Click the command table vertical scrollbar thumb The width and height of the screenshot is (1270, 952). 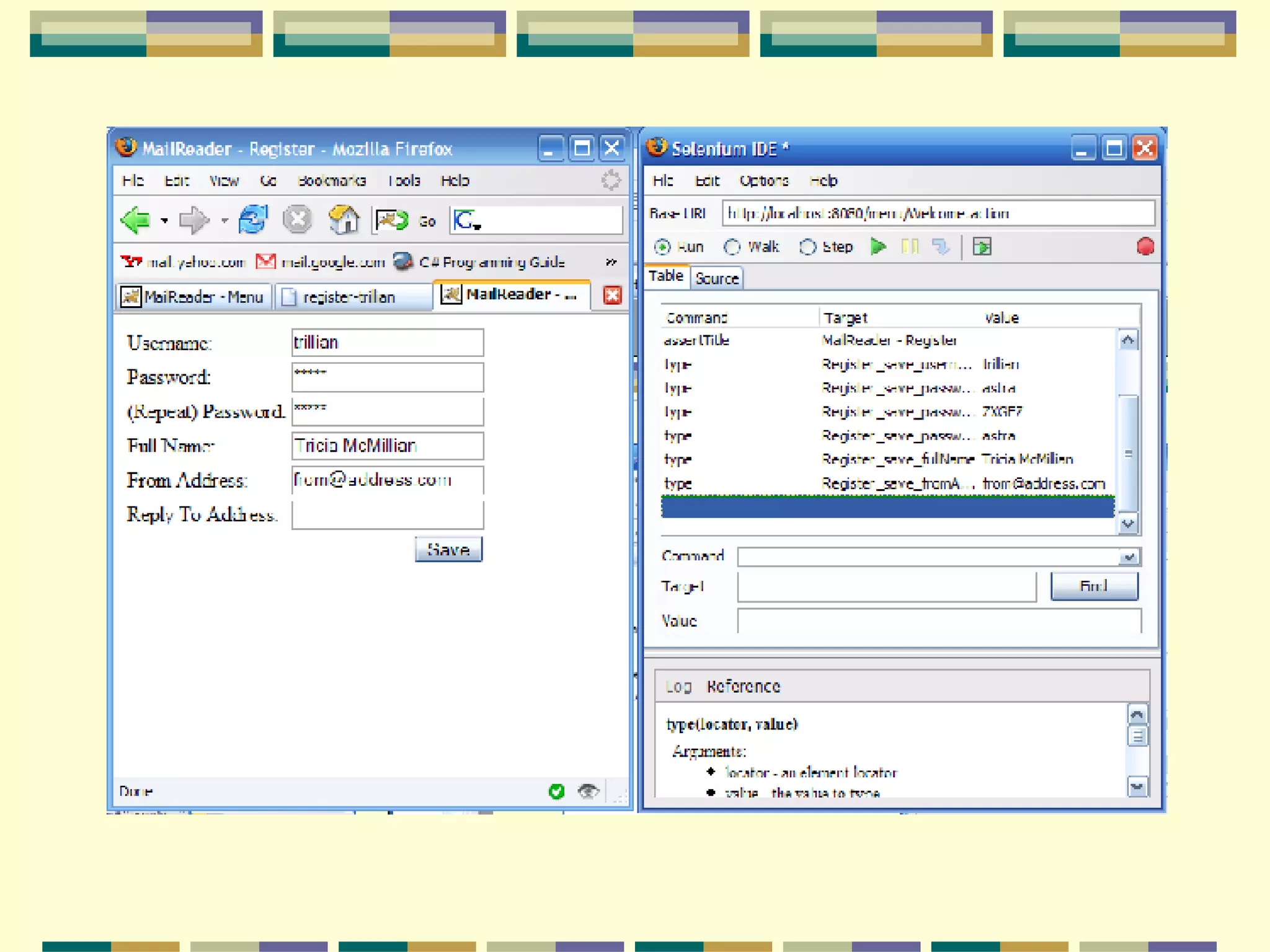pos(1128,452)
